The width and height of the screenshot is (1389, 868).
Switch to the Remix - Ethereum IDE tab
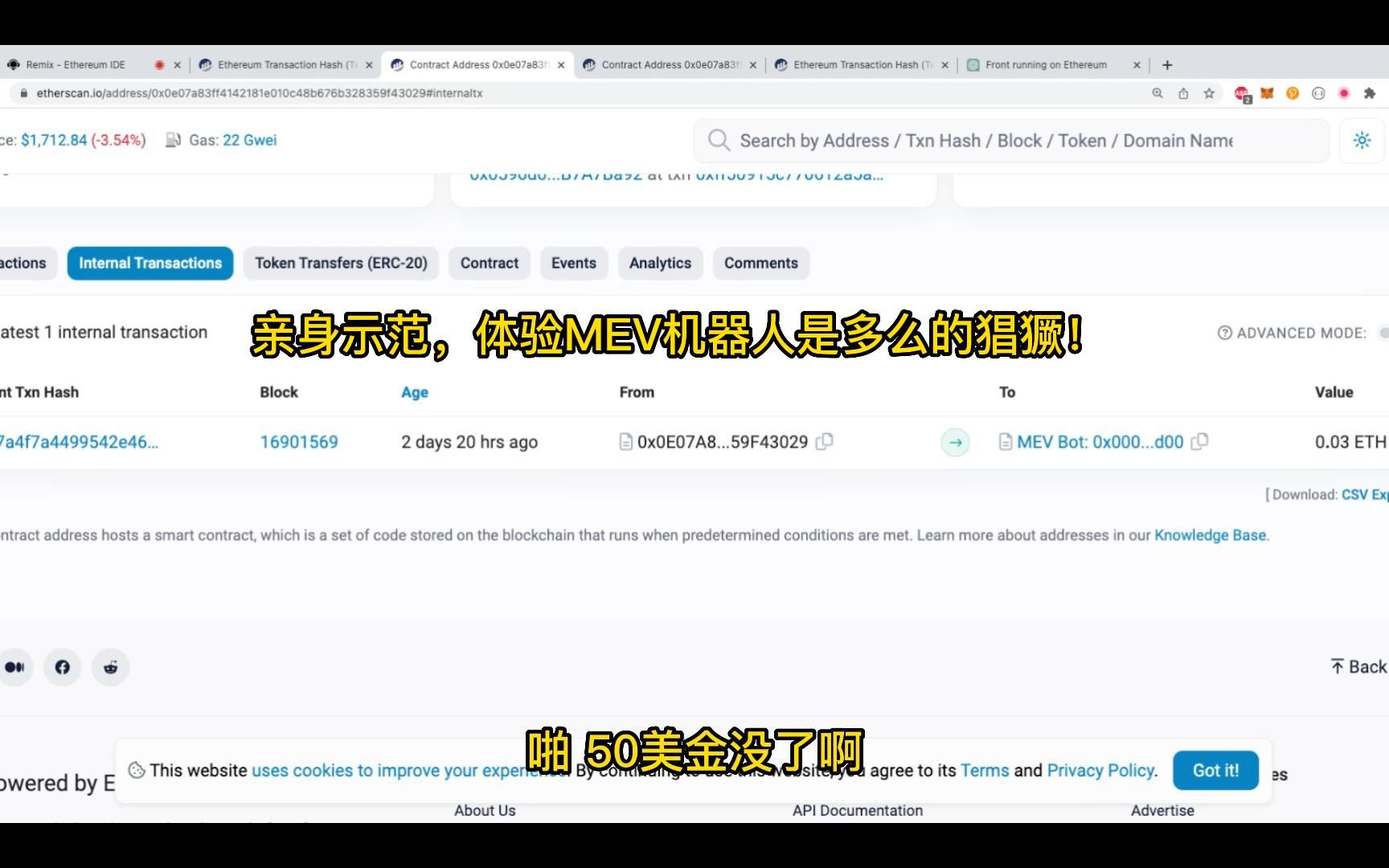click(x=76, y=65)
